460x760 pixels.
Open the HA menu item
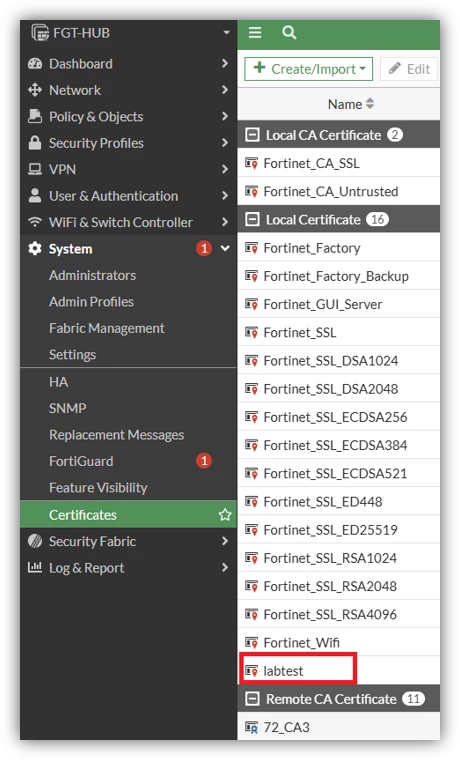coord(58,382)
